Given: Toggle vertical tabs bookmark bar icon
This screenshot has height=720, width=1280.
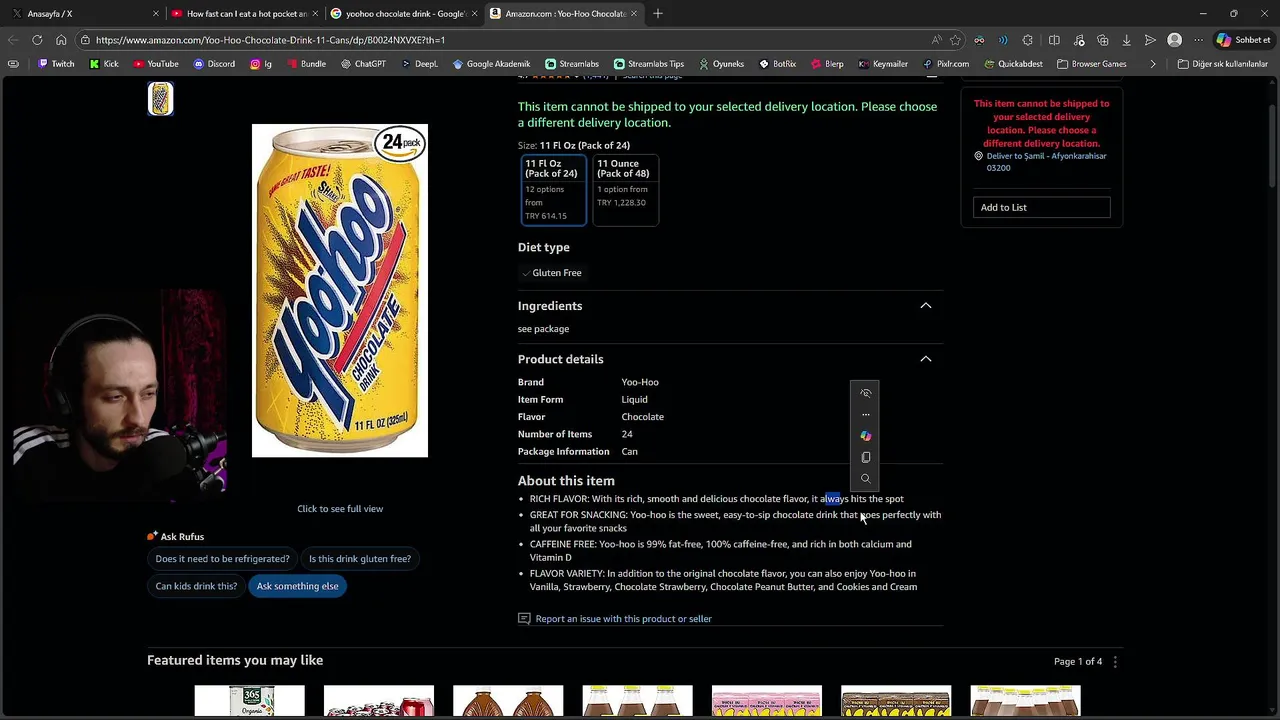Looking at the screenshot, I should point(13,64).
